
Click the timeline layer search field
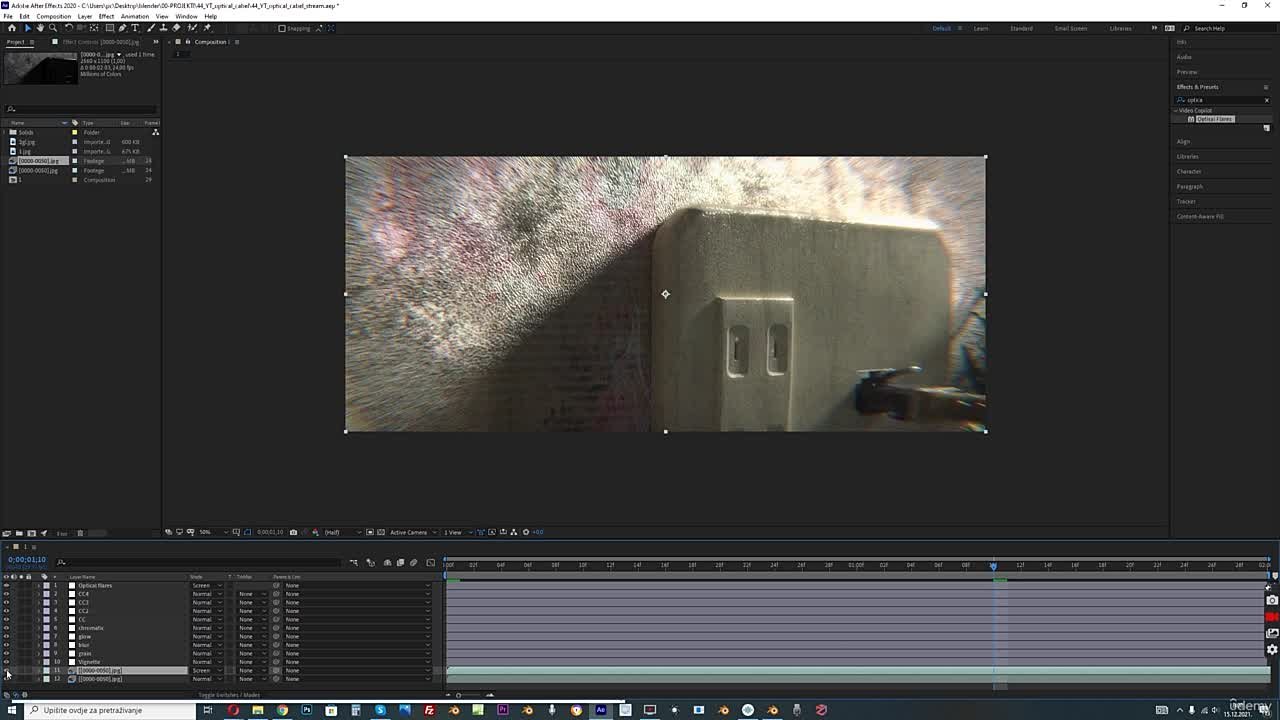(x=100, y=562)
